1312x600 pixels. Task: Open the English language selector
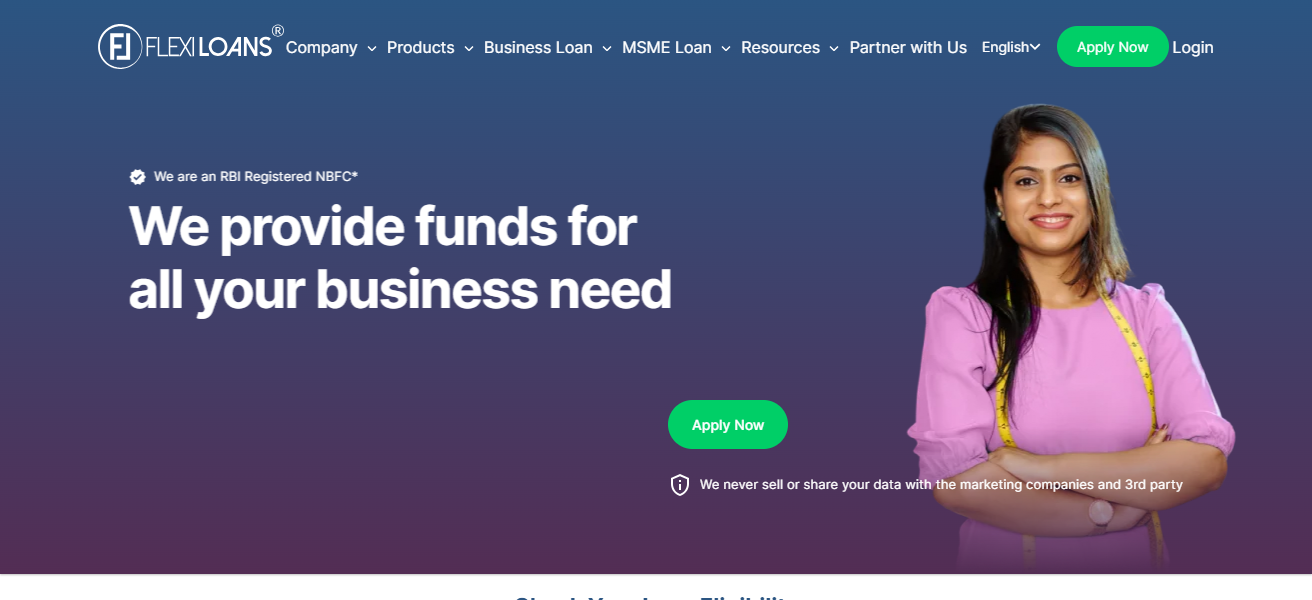click(x=1011, y=47)
